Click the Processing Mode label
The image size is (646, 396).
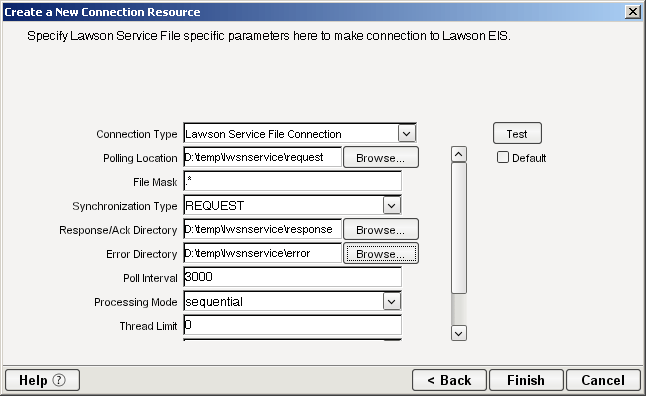pos(136,302)
